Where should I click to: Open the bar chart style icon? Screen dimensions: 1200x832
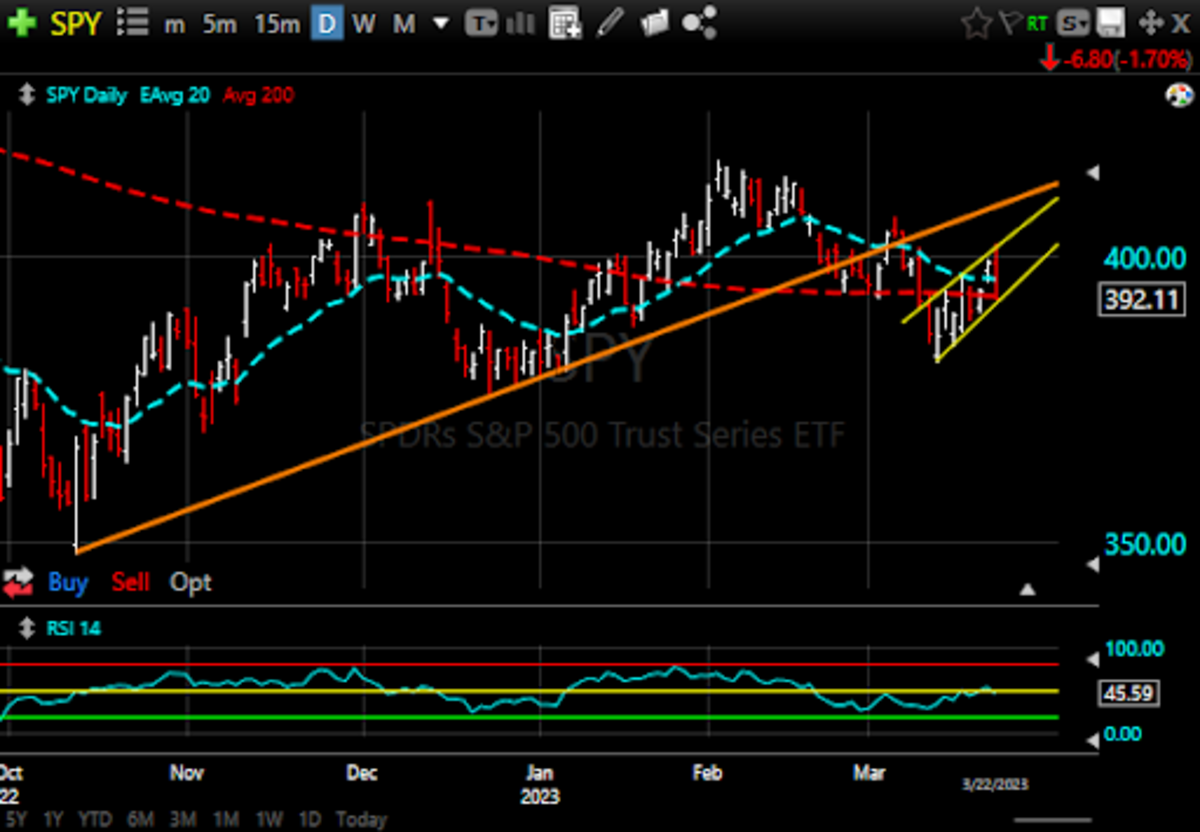pos(523,23)
